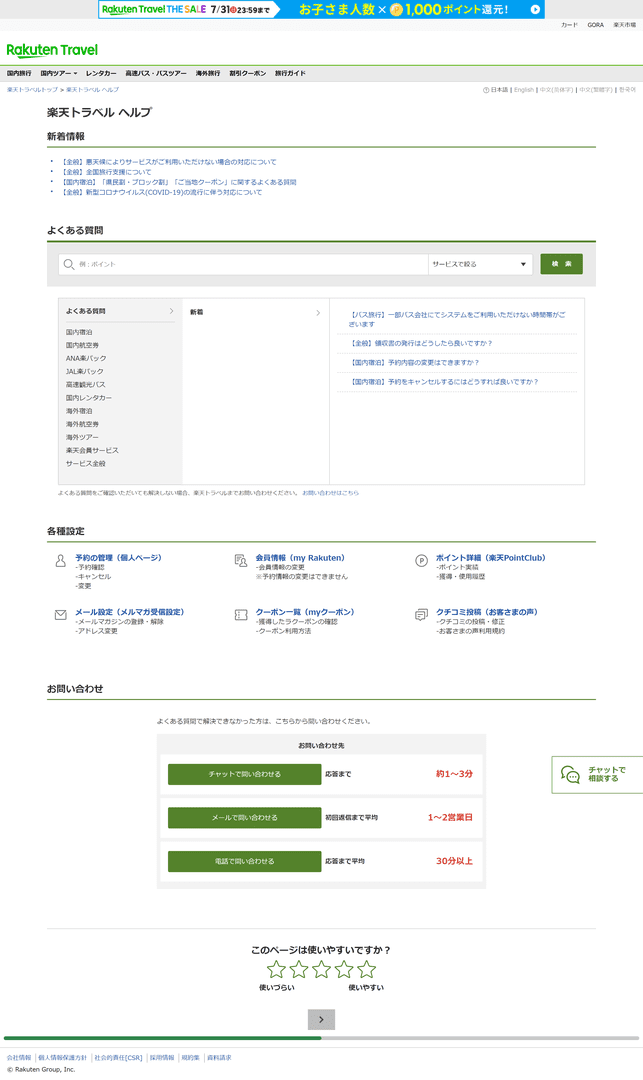Open the メール設定（メルマガ受信設定）link
643x1080 pixels.
coord(129,612)
